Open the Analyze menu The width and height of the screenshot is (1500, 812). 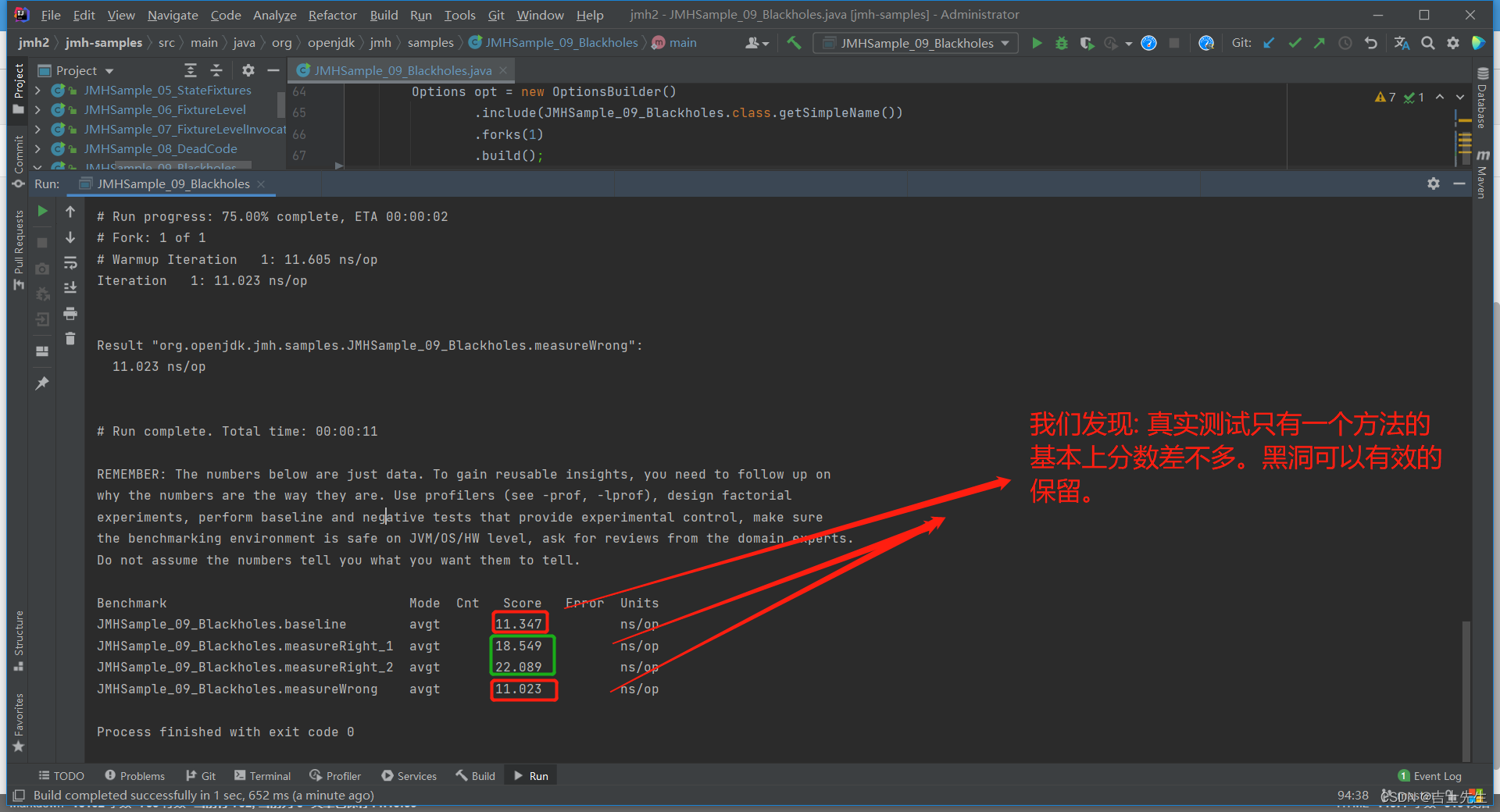(274, 15)
